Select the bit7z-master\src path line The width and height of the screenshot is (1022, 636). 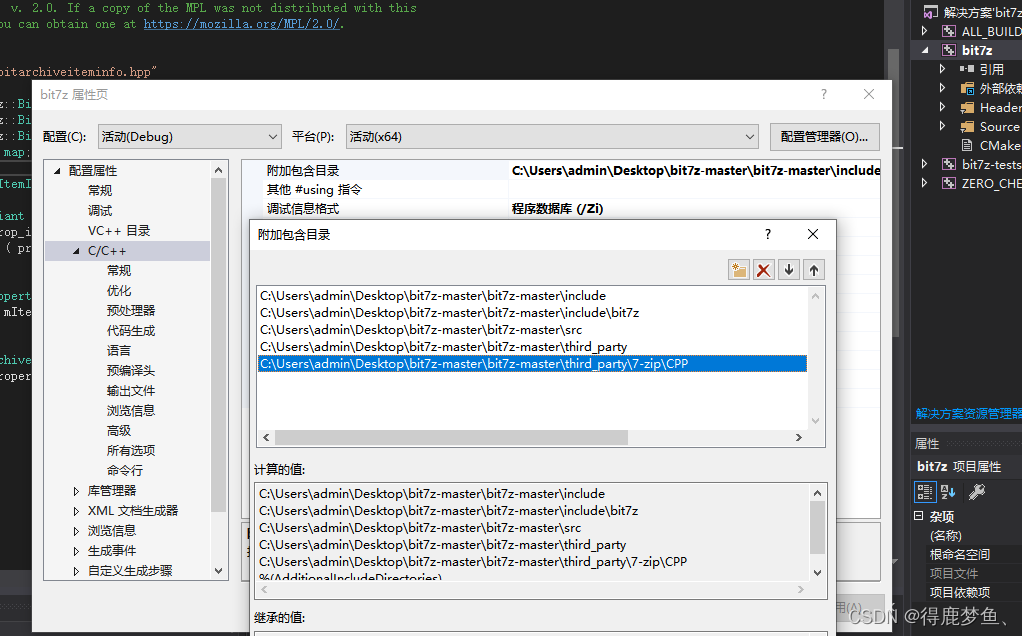coord(533,330)
